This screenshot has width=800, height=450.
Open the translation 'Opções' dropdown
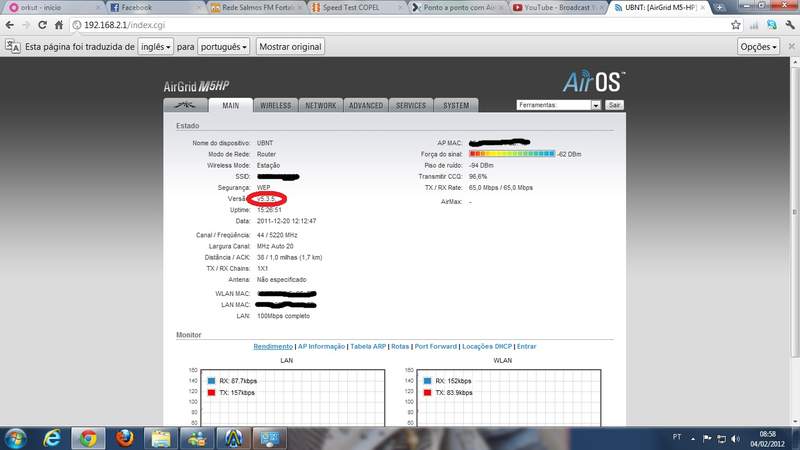[x=758, y=46]
